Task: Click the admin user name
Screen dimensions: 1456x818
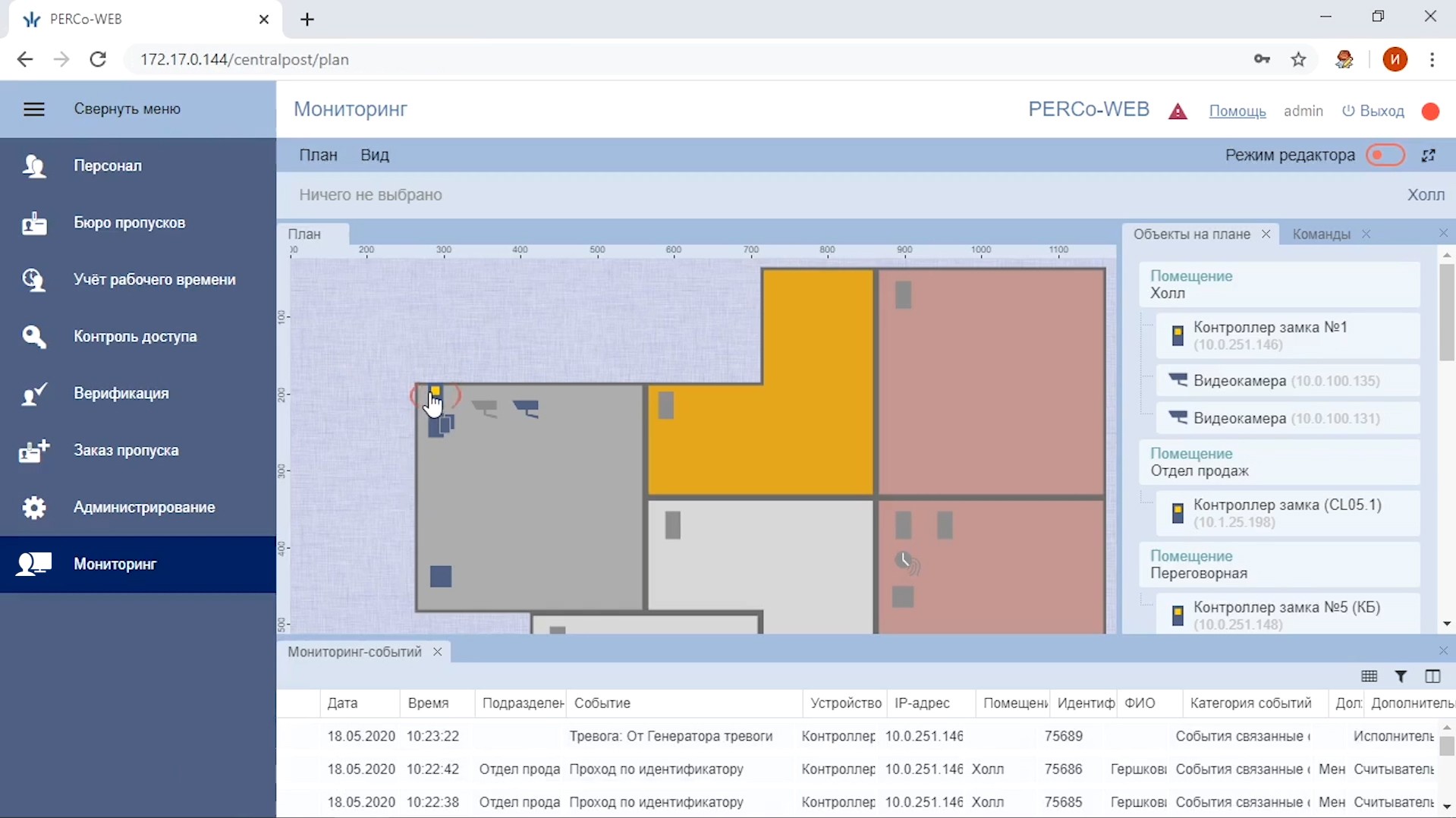Action: coord(1303,111)
